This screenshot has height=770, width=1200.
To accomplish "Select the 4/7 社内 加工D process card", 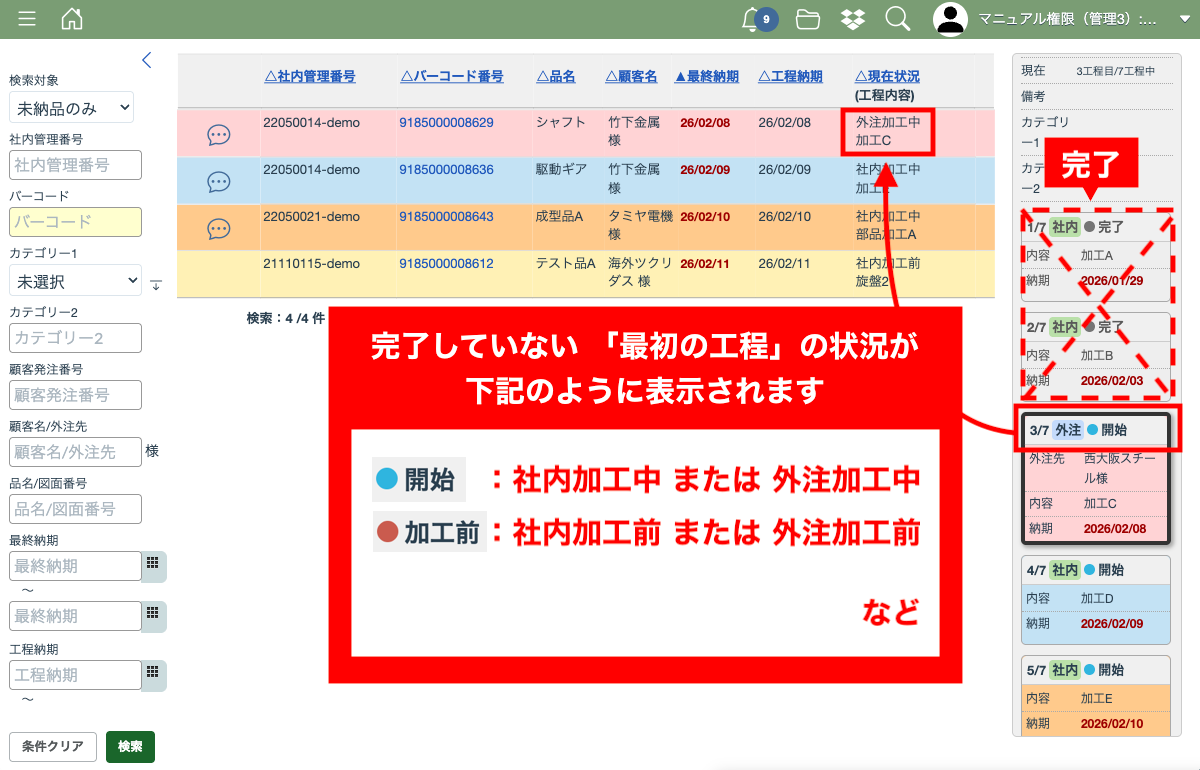I will pos(1095,600).
